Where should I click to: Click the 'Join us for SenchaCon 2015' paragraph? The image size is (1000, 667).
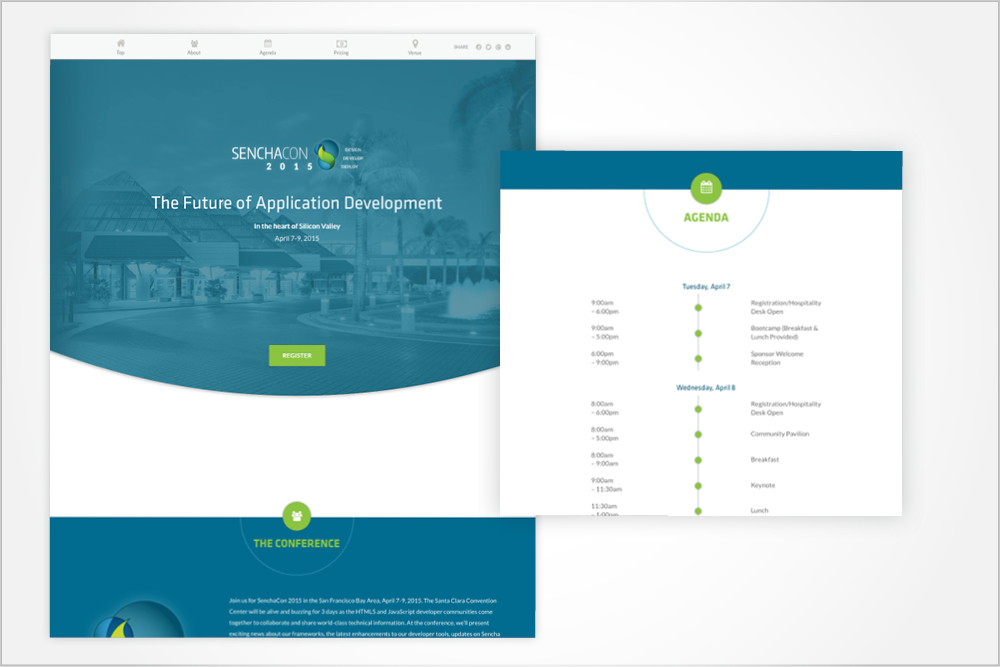(364, 617)
